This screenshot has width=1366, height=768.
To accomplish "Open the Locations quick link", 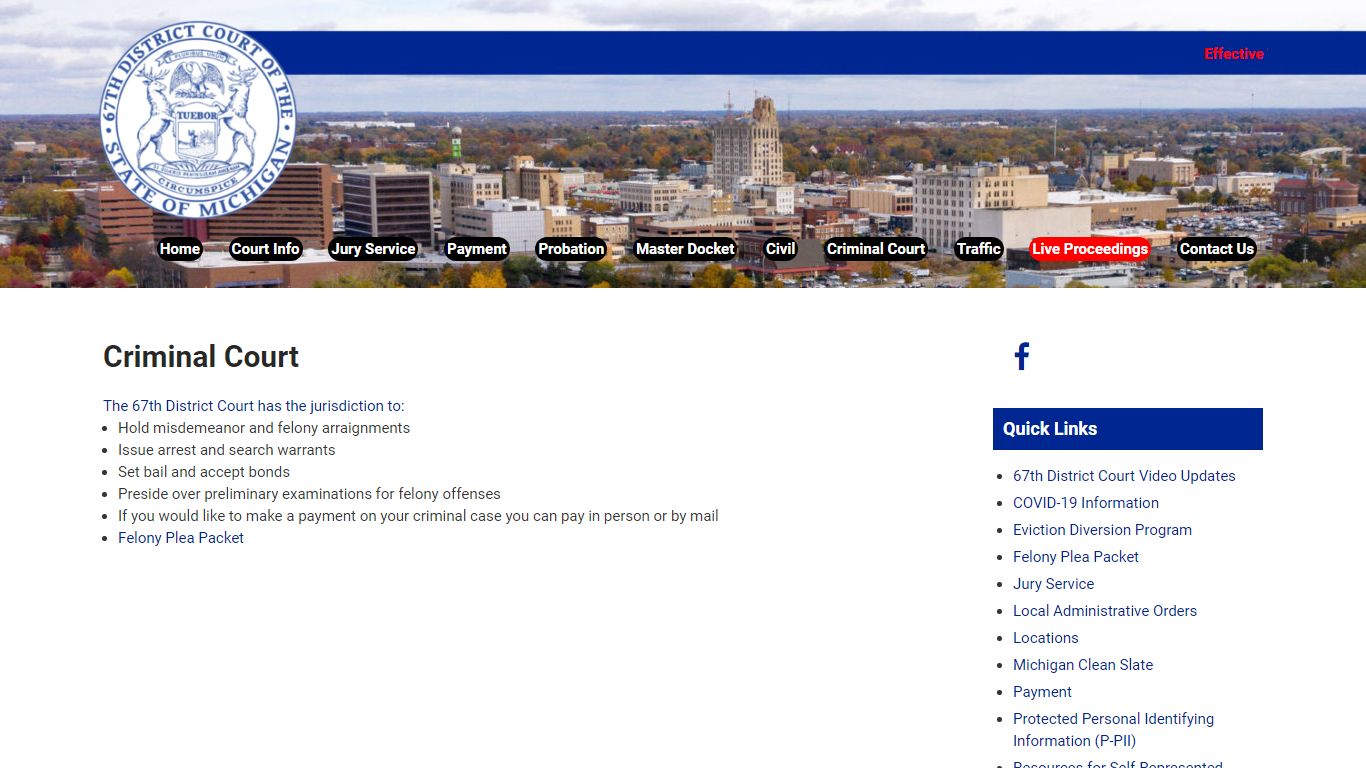I will pyautogui.click(x=1046, y=638).
